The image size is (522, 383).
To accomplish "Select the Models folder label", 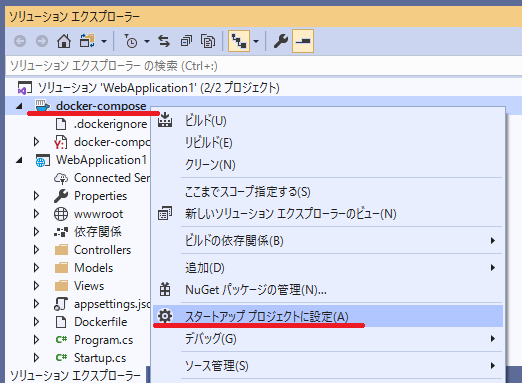I will click(94, 268).
